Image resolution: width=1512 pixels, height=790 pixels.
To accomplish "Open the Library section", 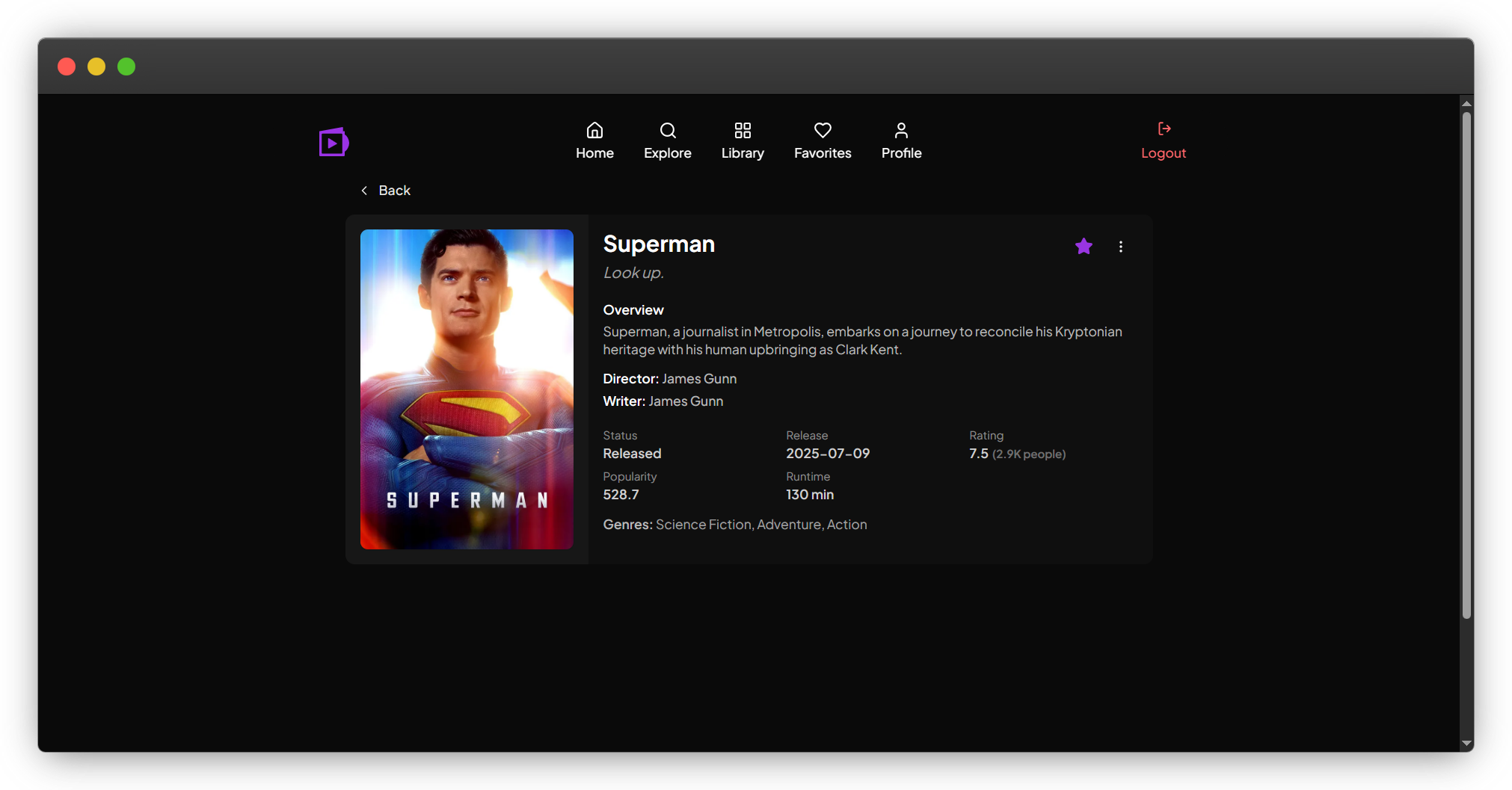I will coord(743,141).
